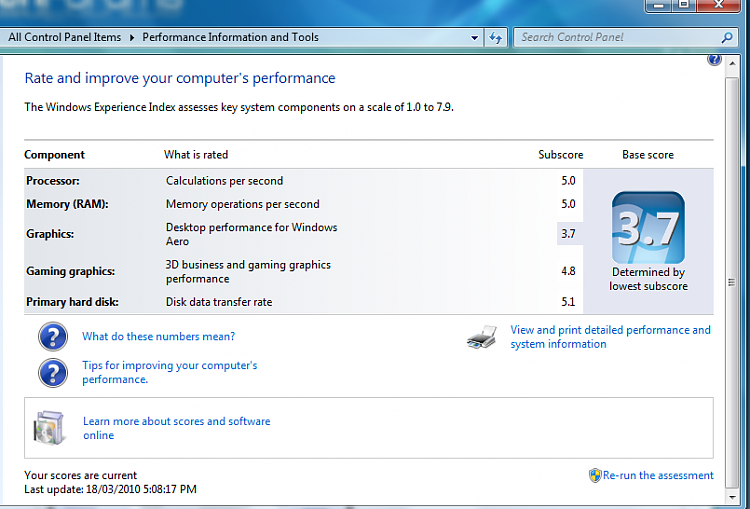
Task: Open 'Tips for improving your computer's performance' link
Action: [169, 372]
